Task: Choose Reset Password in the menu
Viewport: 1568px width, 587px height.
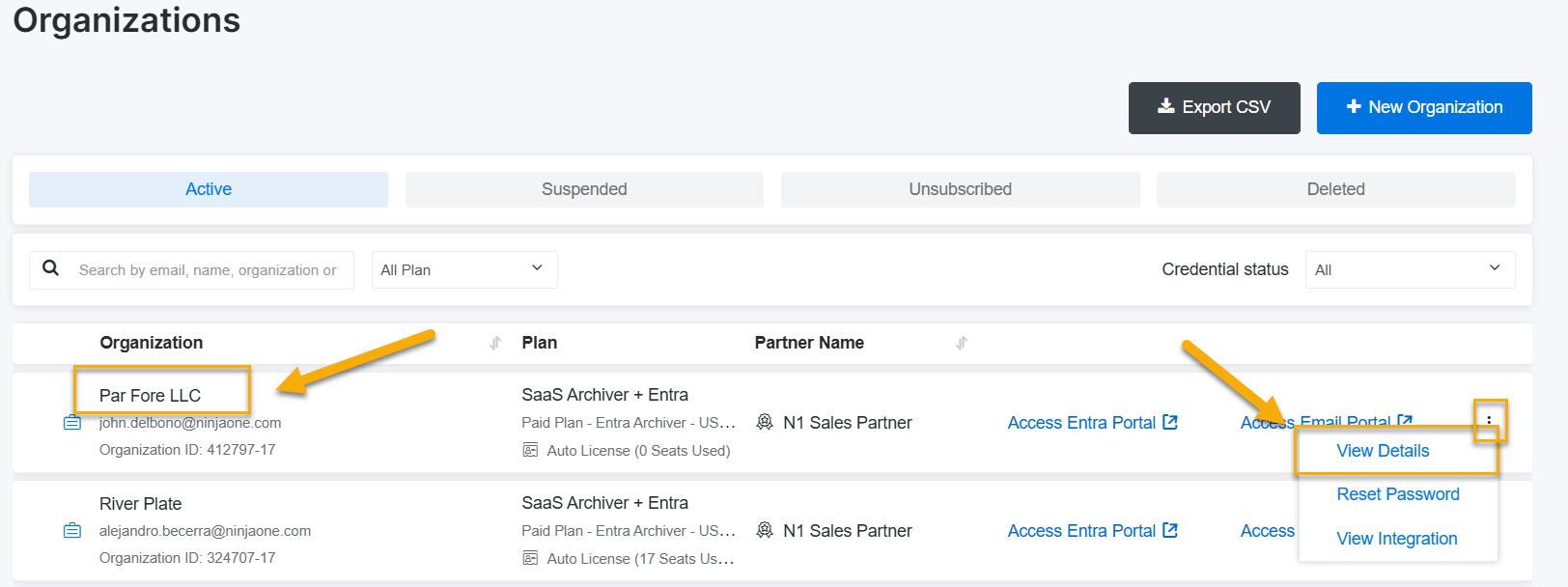Action: [1397, 494]
